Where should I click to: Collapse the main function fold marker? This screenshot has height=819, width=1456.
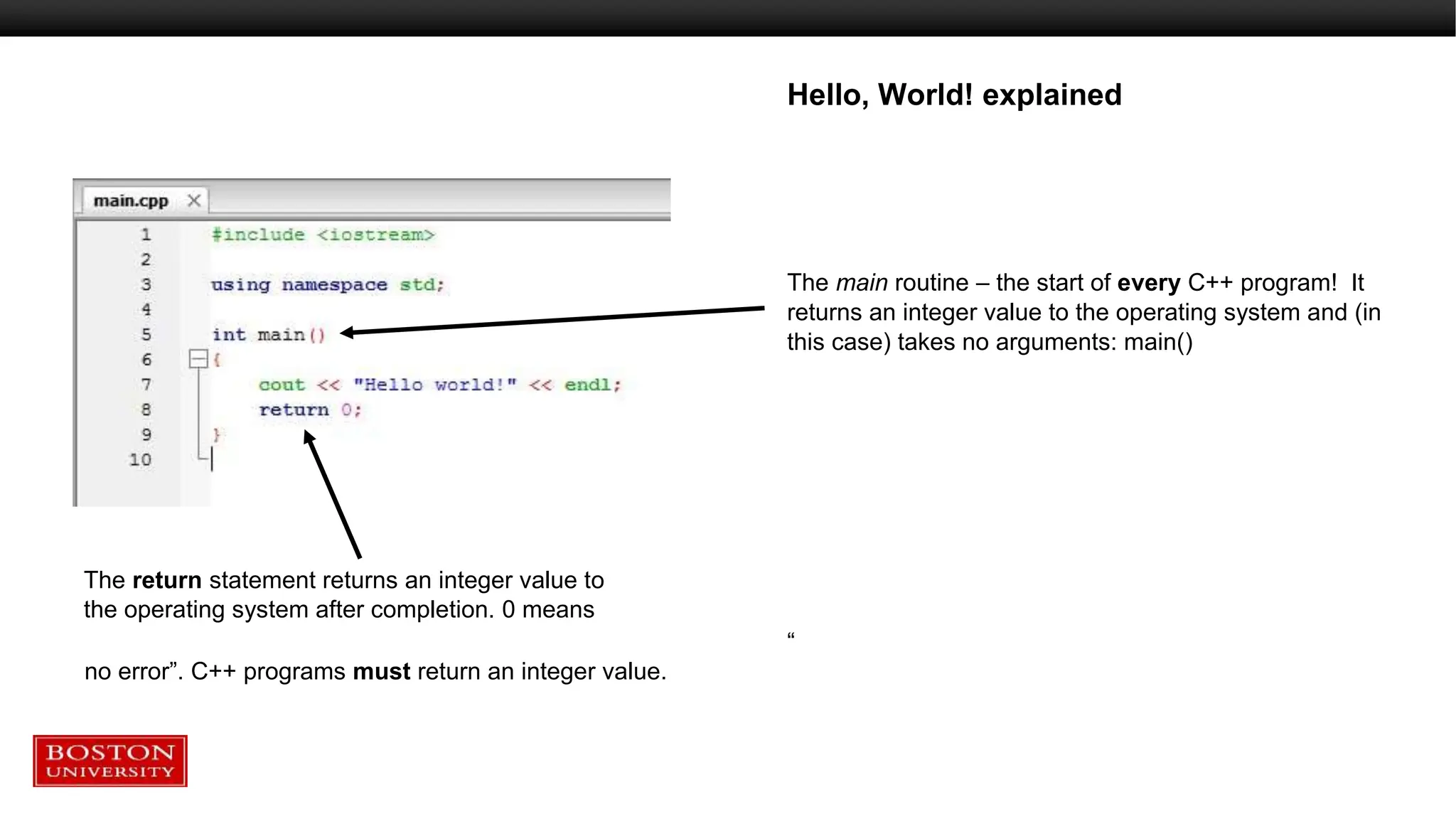click(198, 359)
